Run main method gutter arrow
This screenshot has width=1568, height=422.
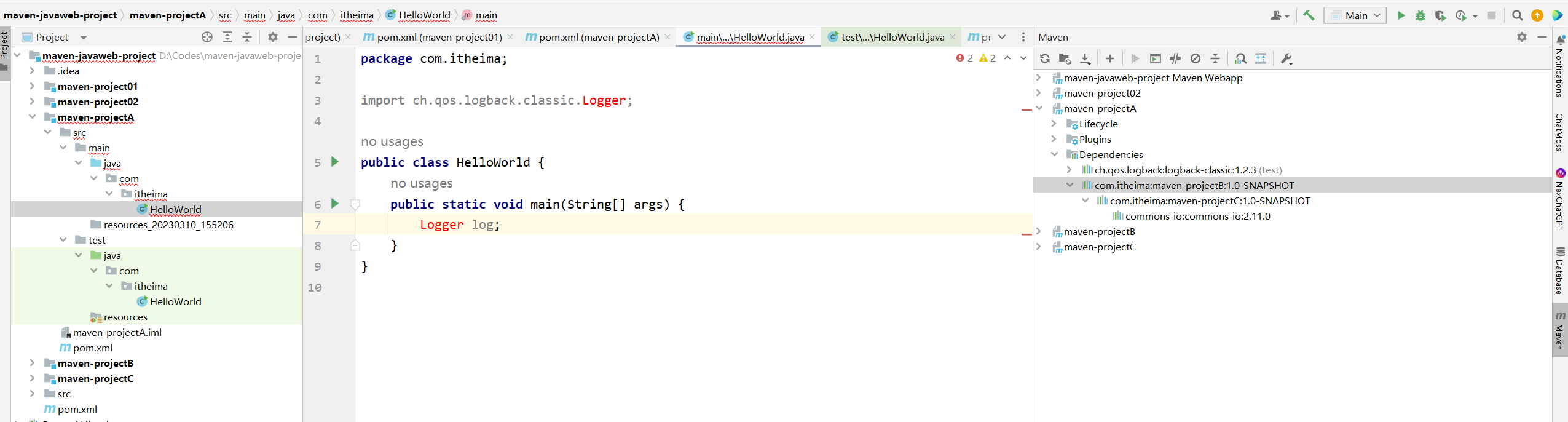[x=335, y=204]
